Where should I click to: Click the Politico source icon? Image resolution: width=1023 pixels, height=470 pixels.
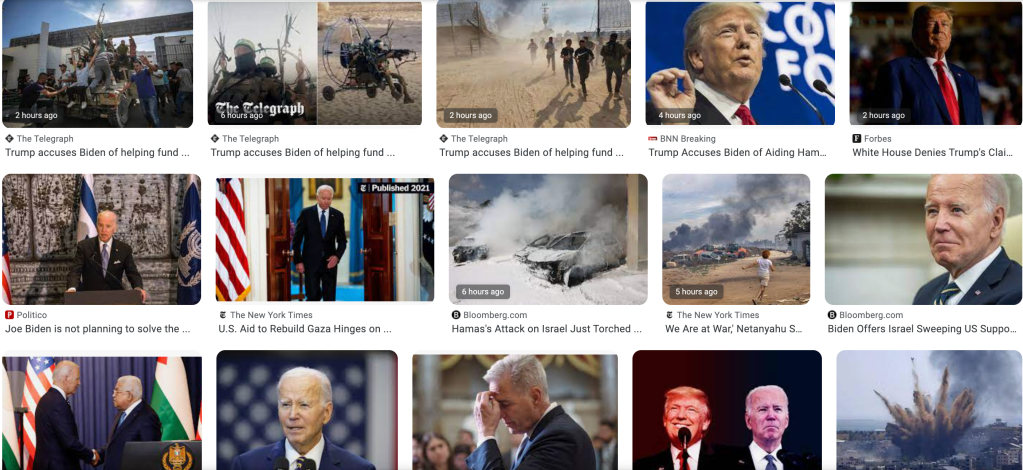tap(9, 315)
